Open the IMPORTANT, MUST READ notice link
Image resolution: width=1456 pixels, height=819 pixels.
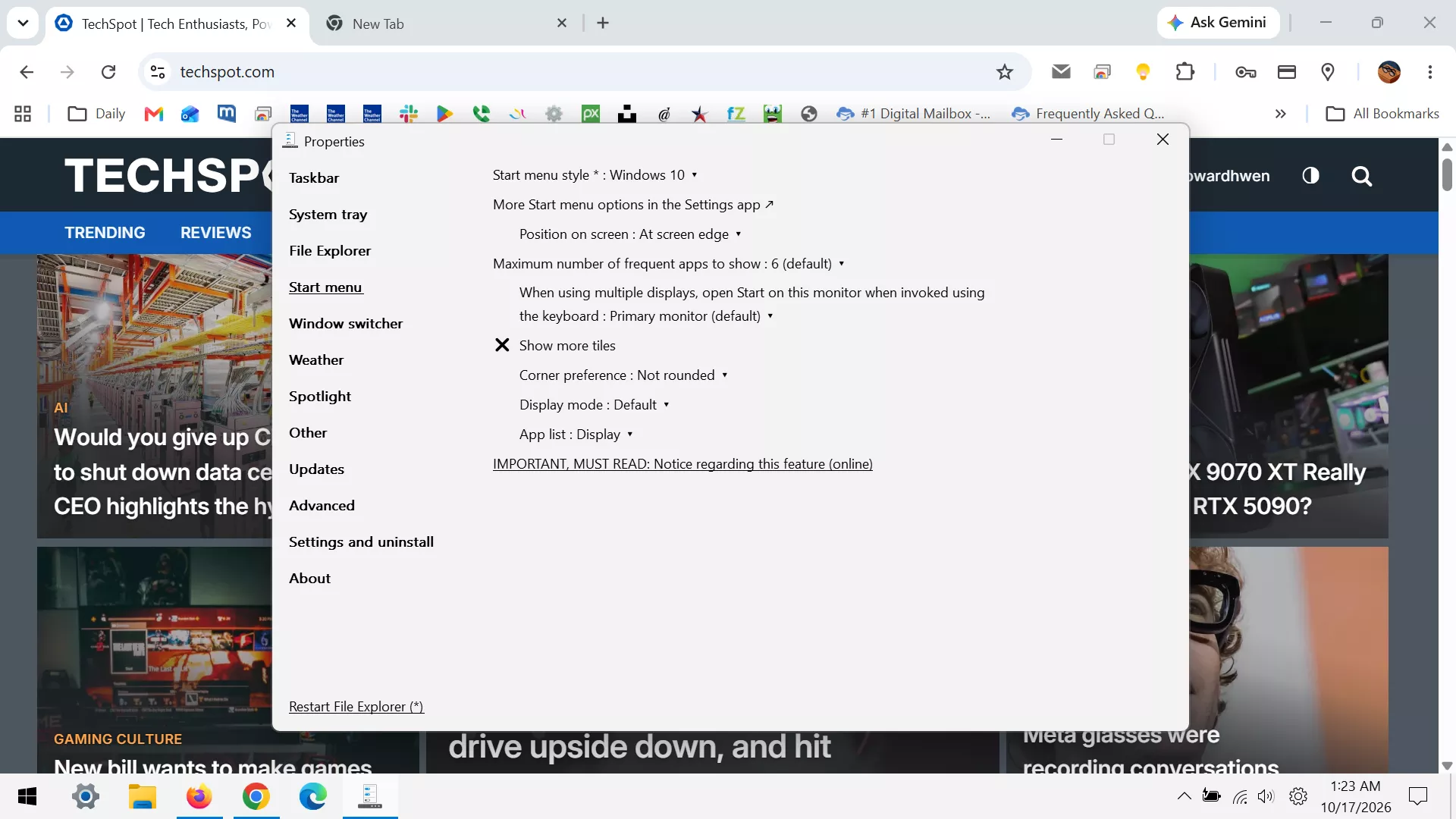click(x=682, y=464)
